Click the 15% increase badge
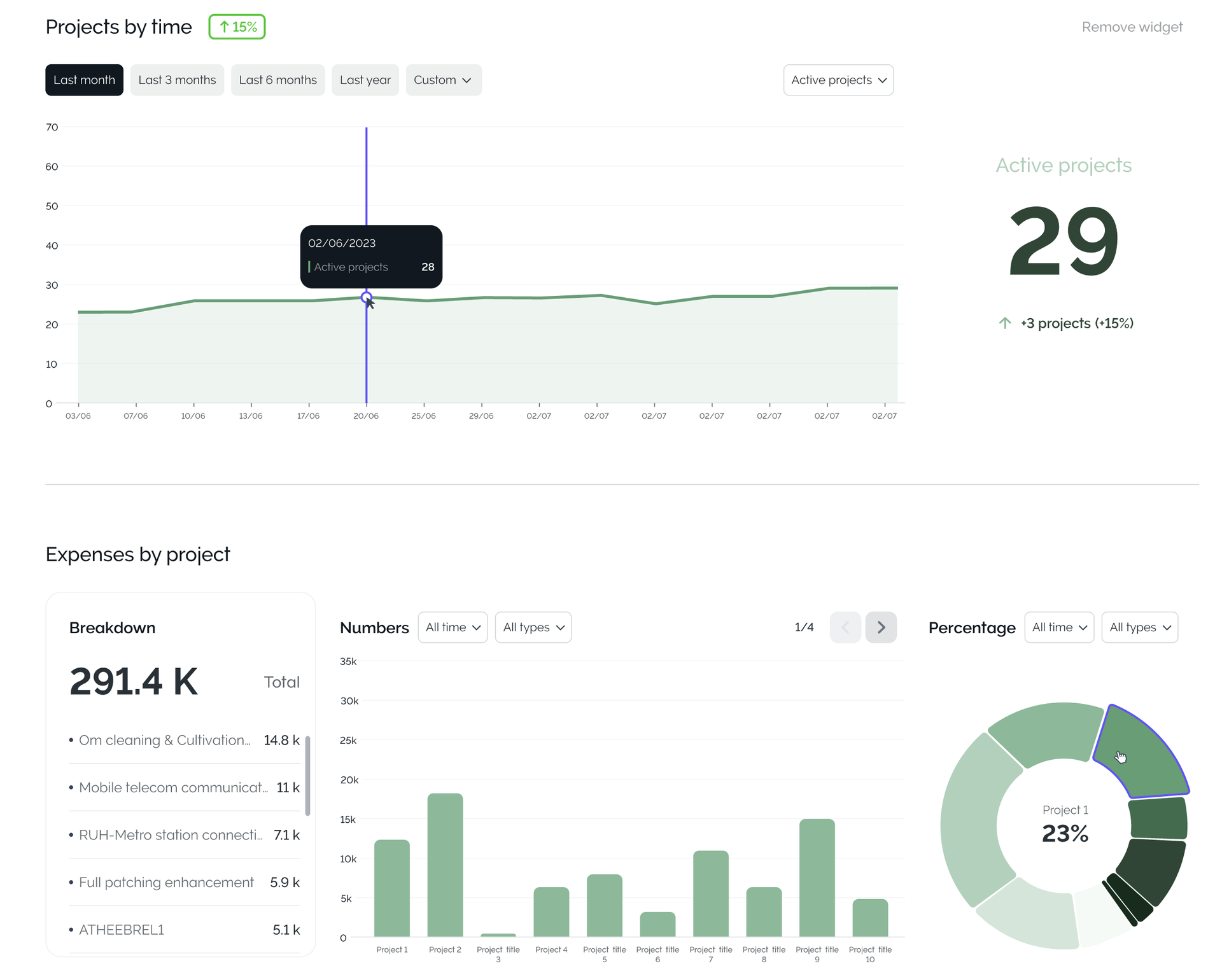The height and width of the screenshot is (980, 1222). 237,27
